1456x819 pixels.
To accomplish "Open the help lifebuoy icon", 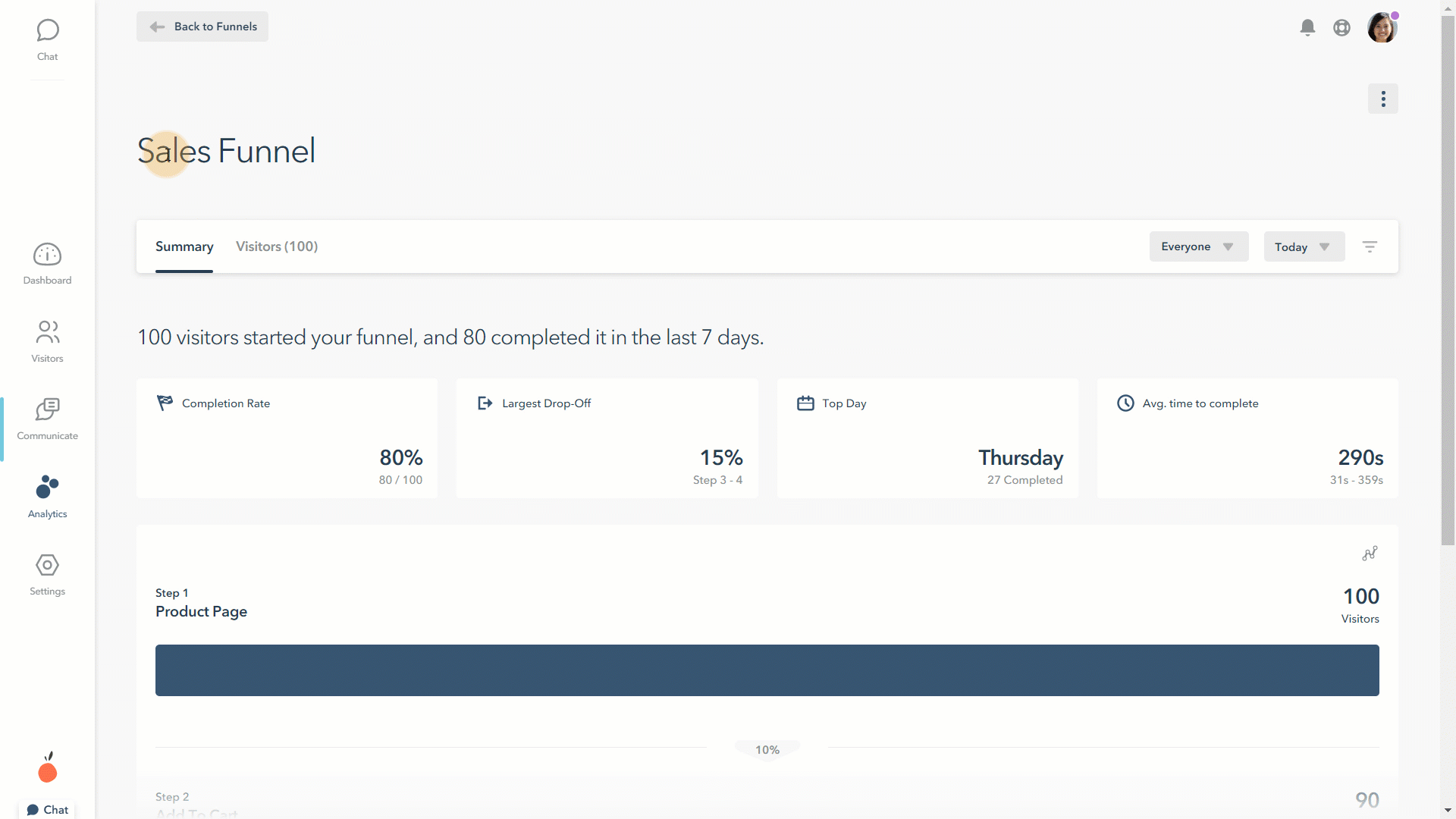I will tap(1341, 27).
